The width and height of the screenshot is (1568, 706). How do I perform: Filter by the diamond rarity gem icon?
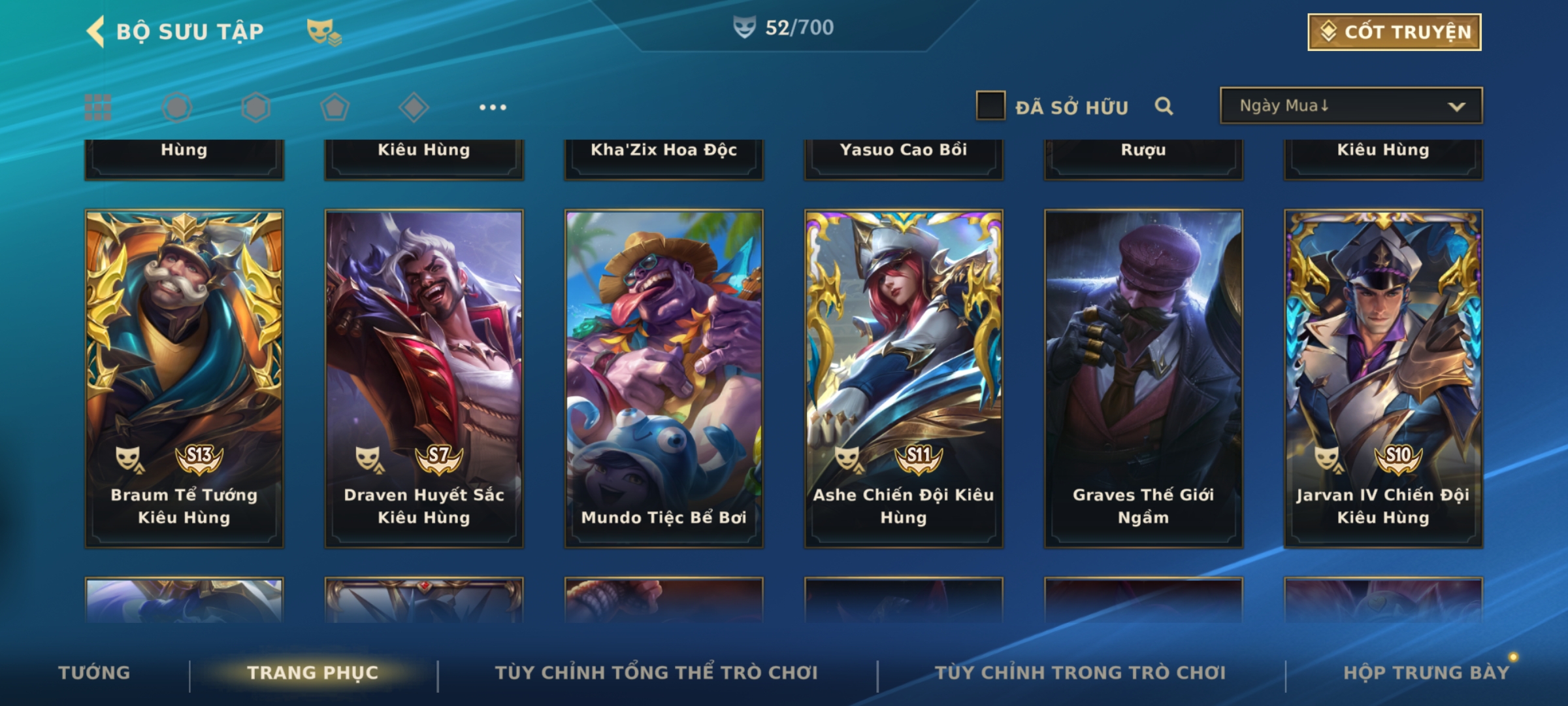414,107
